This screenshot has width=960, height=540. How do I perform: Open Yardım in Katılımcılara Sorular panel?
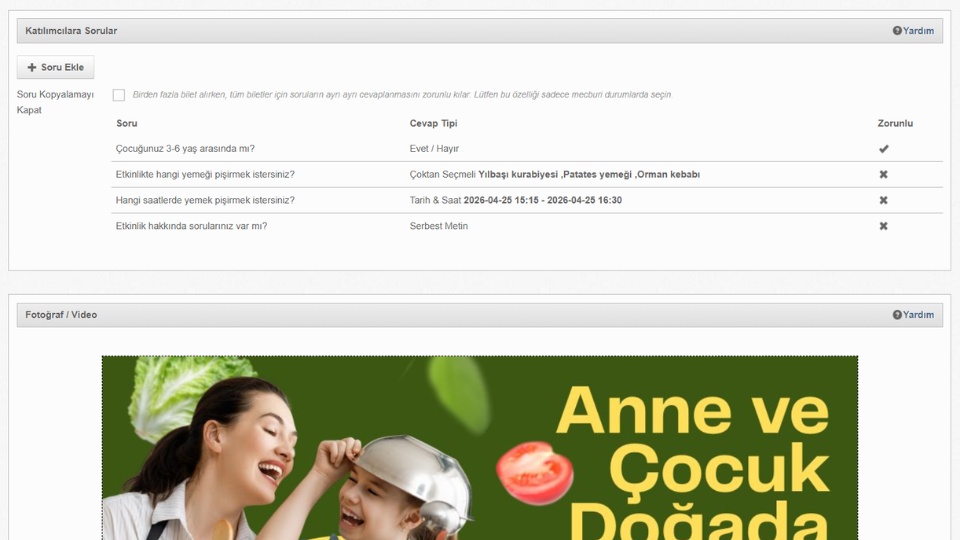coord(918,31)
